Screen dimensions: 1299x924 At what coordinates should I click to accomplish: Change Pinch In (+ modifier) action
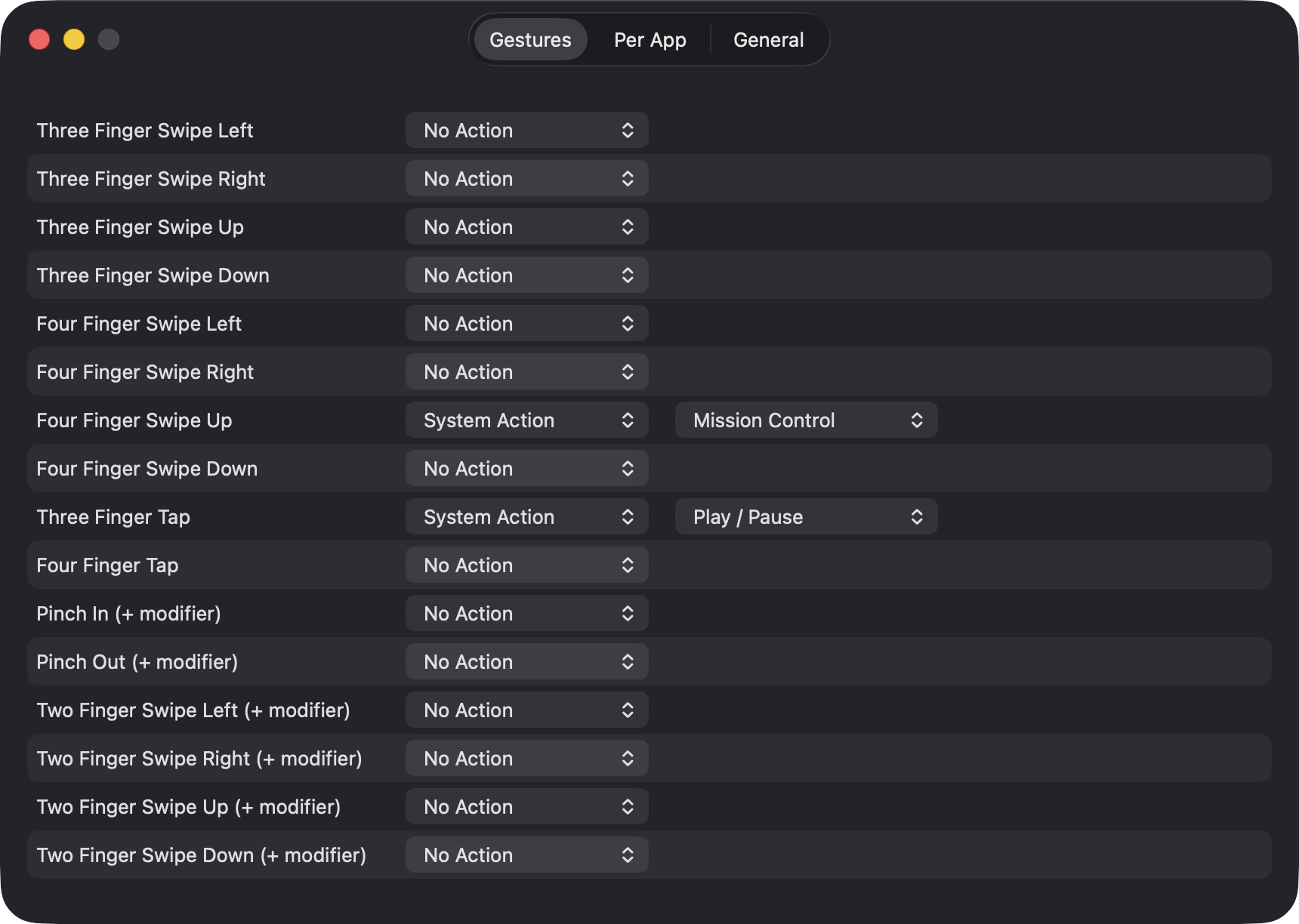pyautogui.click(x=527, y=614)
